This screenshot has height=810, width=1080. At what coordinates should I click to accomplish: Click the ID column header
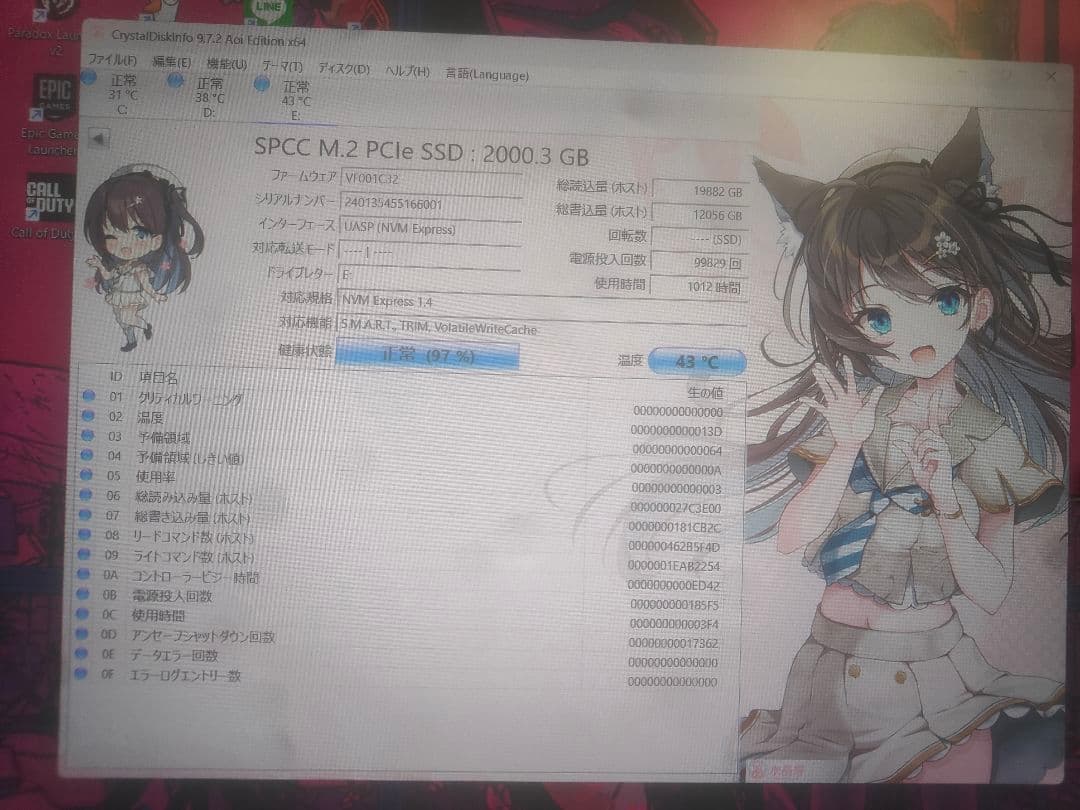click(116, 376)
